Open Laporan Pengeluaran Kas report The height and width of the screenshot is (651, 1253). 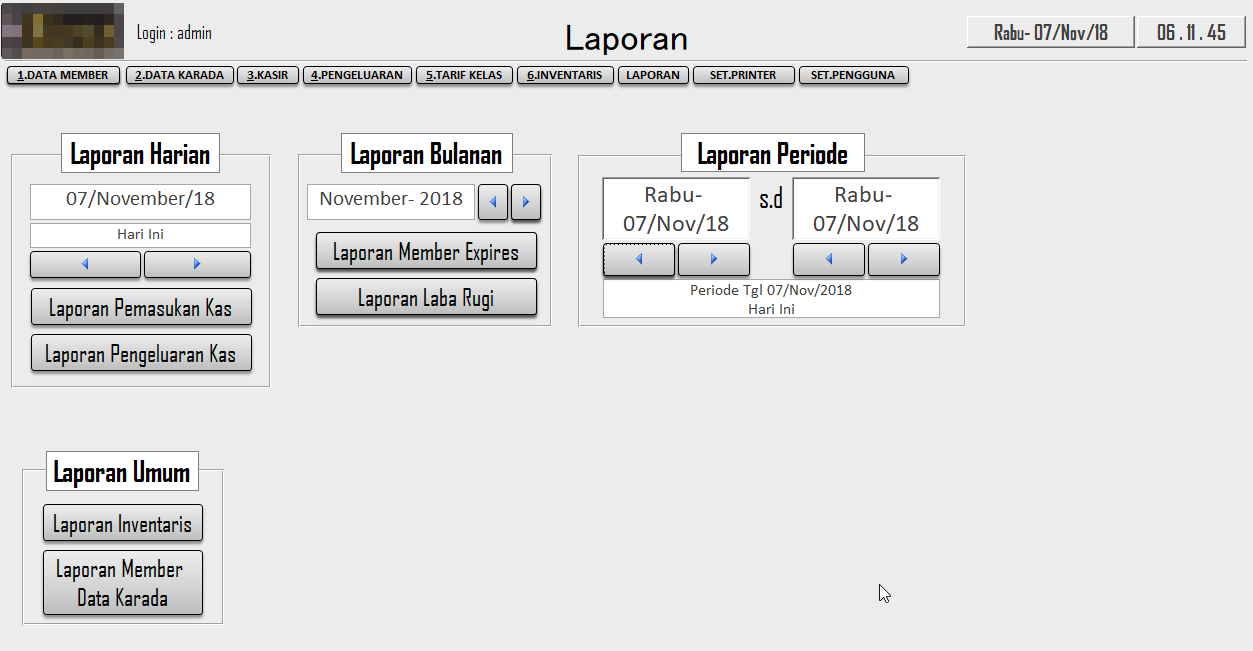(x=141, y=354)
